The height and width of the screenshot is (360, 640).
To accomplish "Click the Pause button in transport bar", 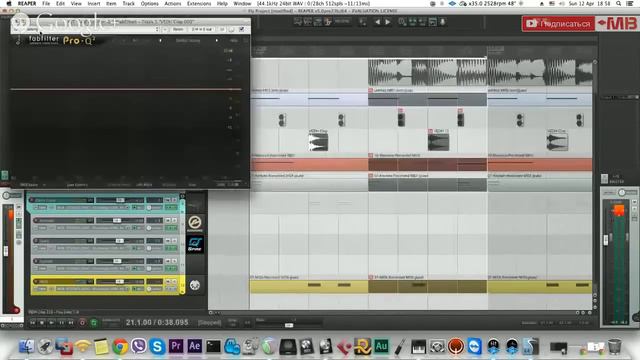I will 61,322.
